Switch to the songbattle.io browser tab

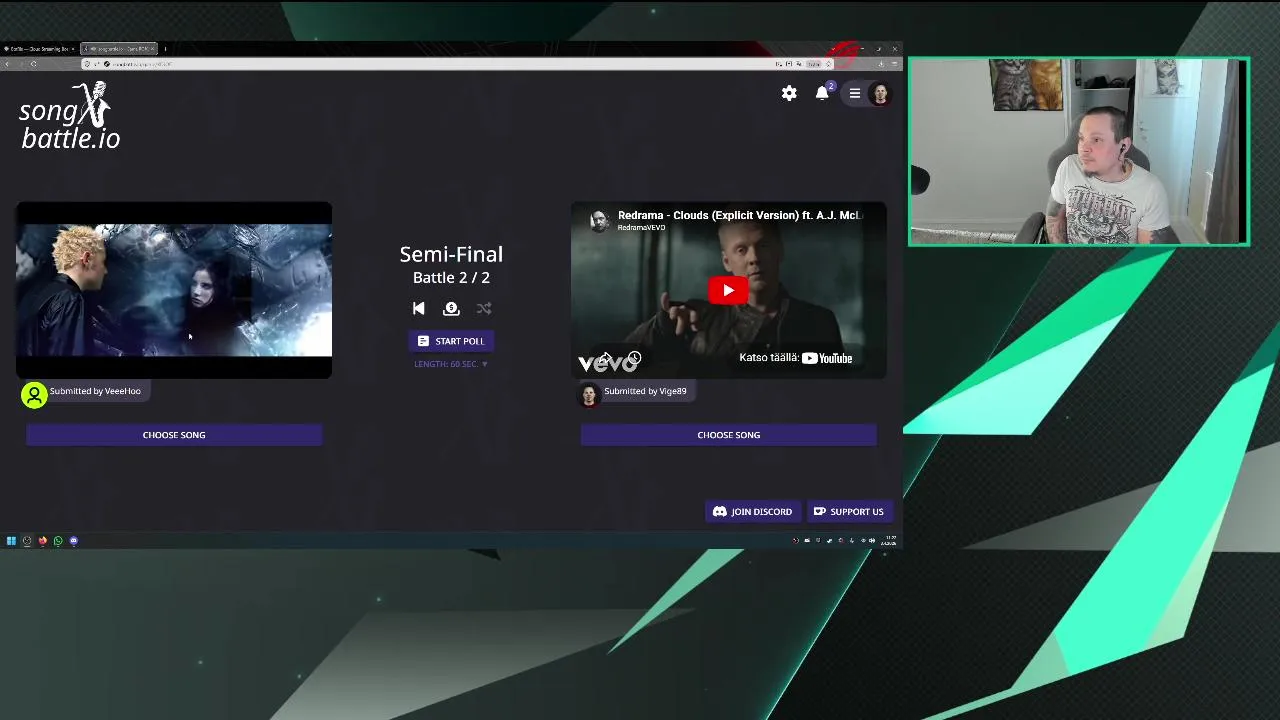click(119, 48)
